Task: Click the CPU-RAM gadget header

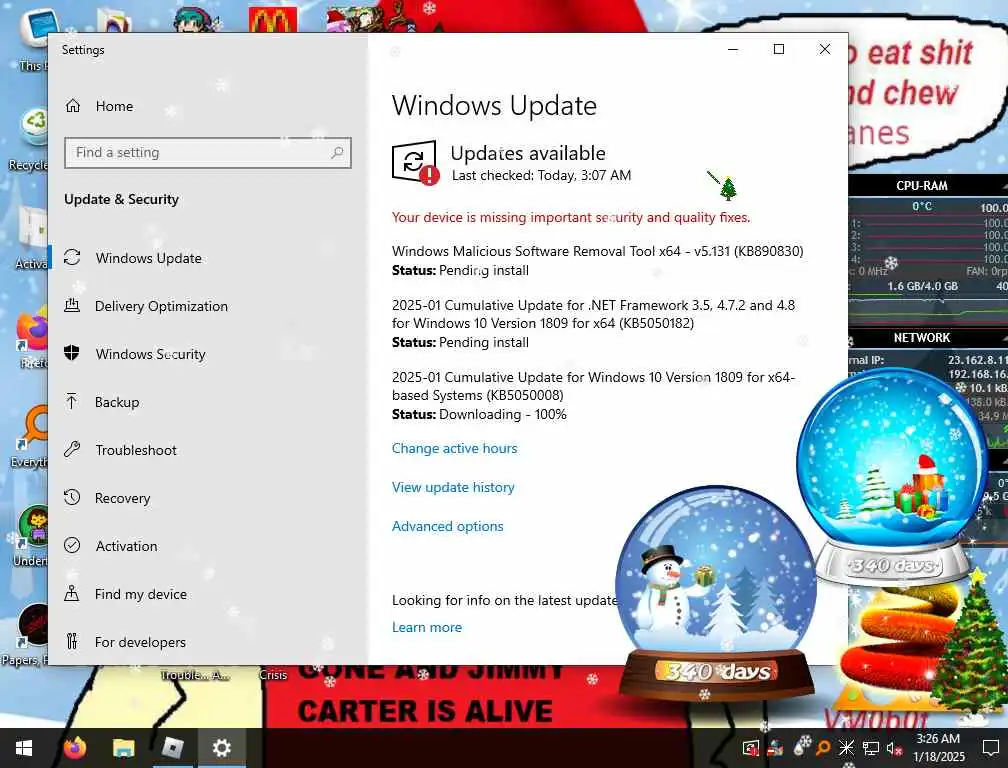Action: [922, 186]
